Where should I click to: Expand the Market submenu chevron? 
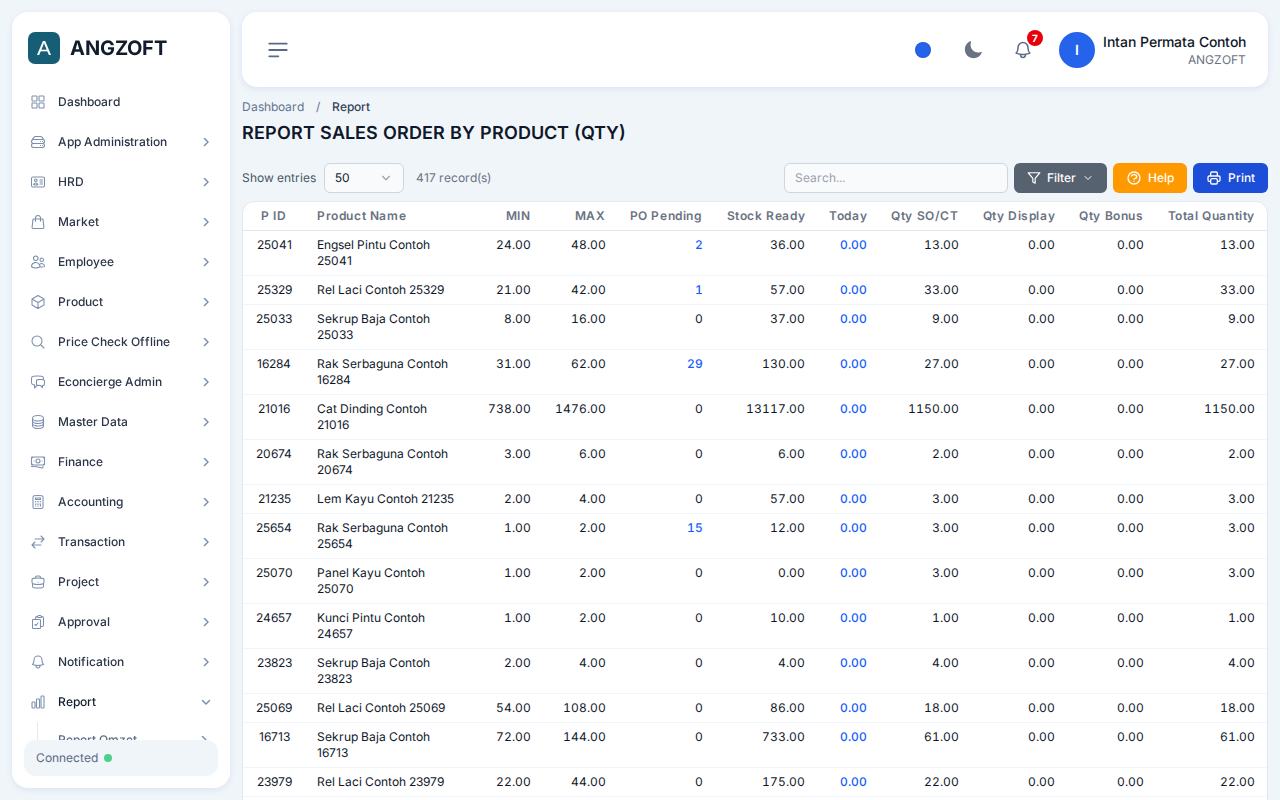click(x=206, y=222)
